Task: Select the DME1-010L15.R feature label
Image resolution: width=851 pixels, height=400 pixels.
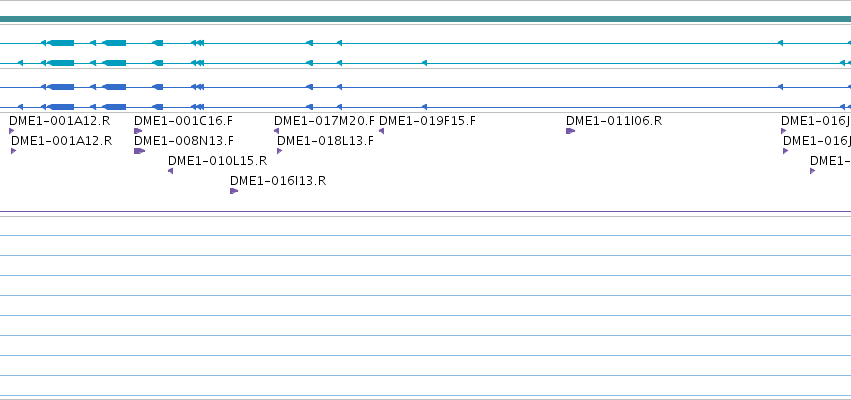Action: click(x=218, y=161)
